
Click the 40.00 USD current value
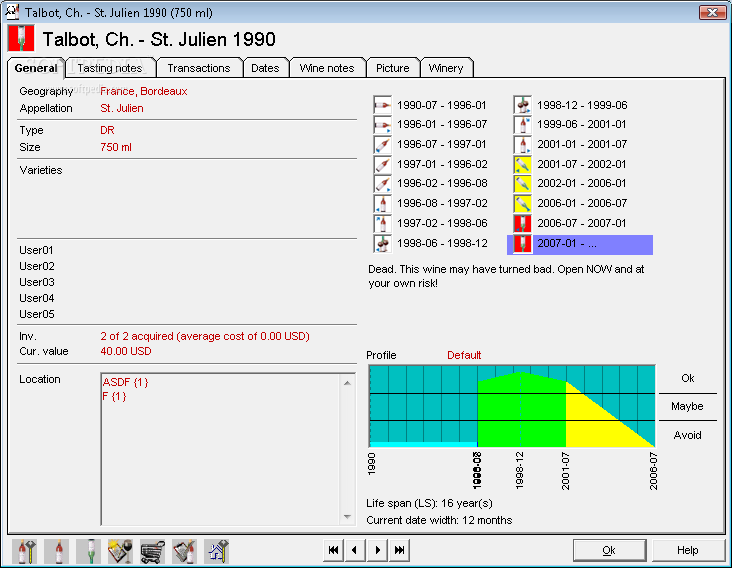[x=126, y=351]
